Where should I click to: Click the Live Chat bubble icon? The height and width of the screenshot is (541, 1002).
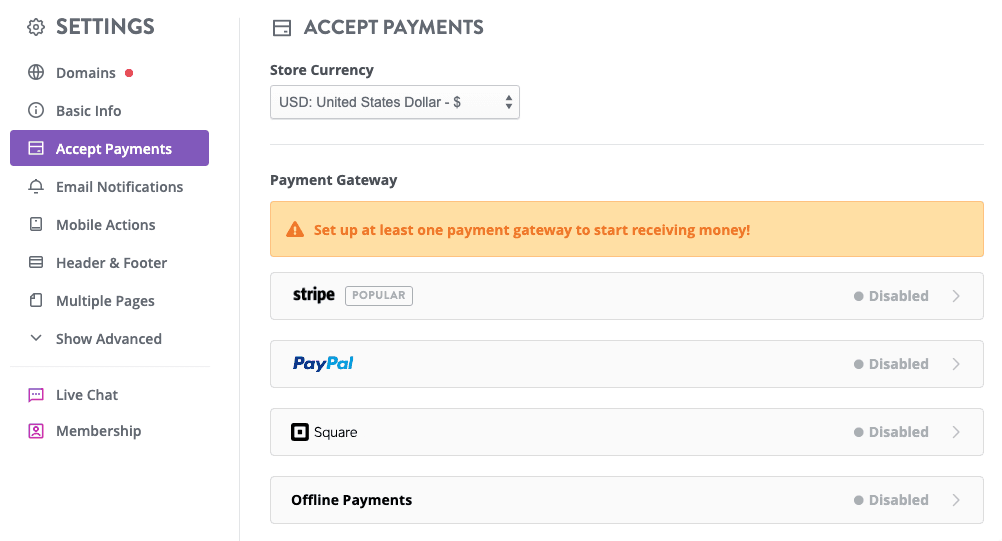[36, 395]
